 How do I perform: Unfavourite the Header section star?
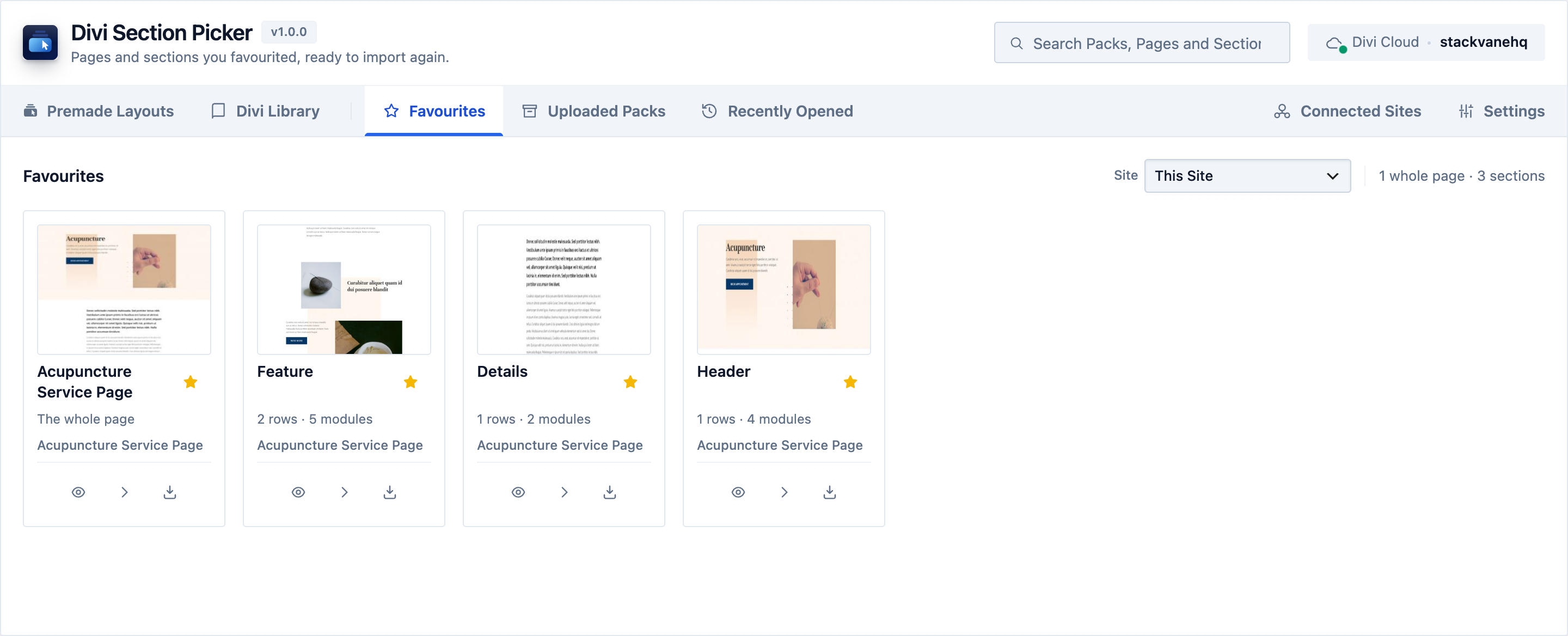(x=850, y=382)
